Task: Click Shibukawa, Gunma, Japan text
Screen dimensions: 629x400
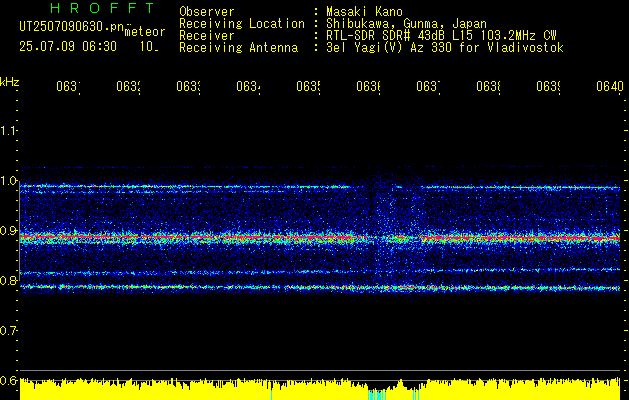Action: click(406, 24)
